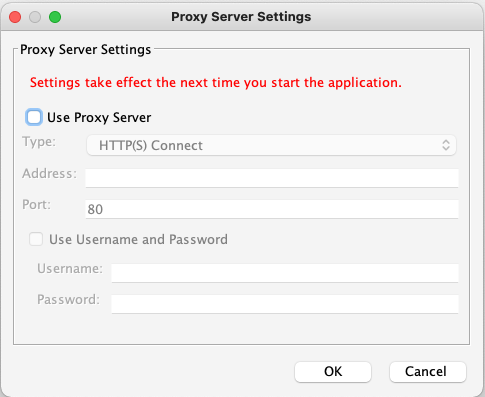
Task: Click the 'Password:' label
Action: [68, 299]
